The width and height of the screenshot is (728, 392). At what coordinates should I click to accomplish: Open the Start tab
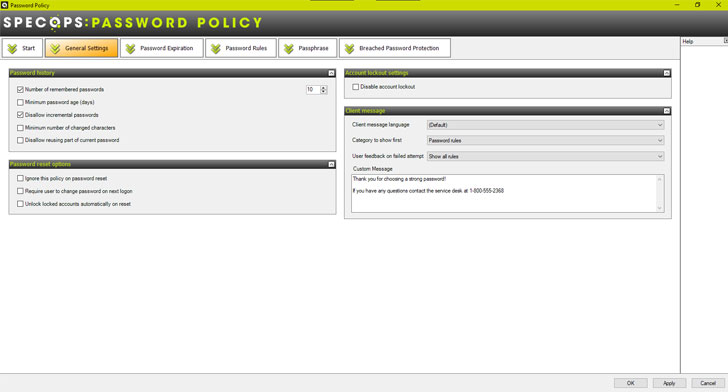[22, 48]
